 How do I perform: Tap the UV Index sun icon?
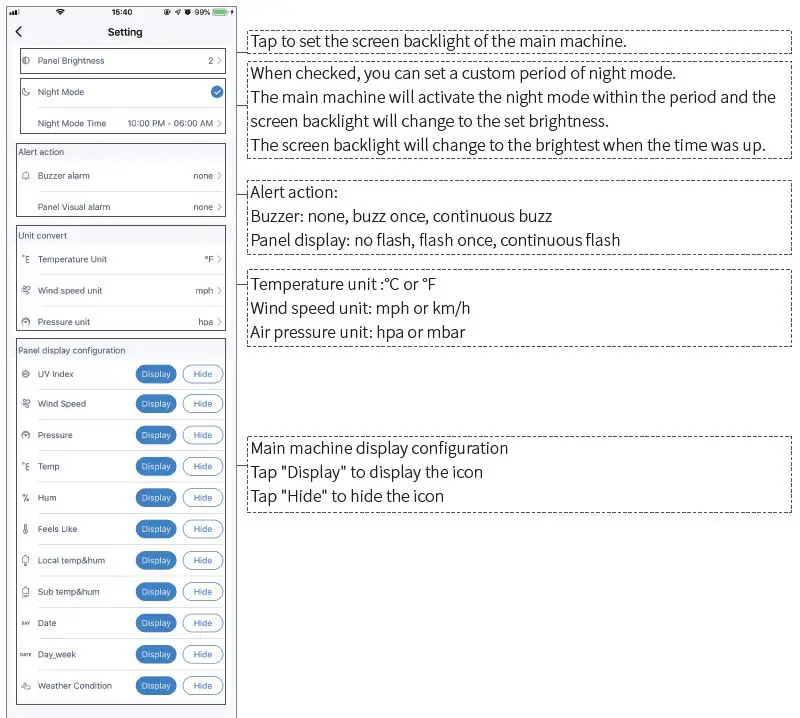tap(26, 374)
